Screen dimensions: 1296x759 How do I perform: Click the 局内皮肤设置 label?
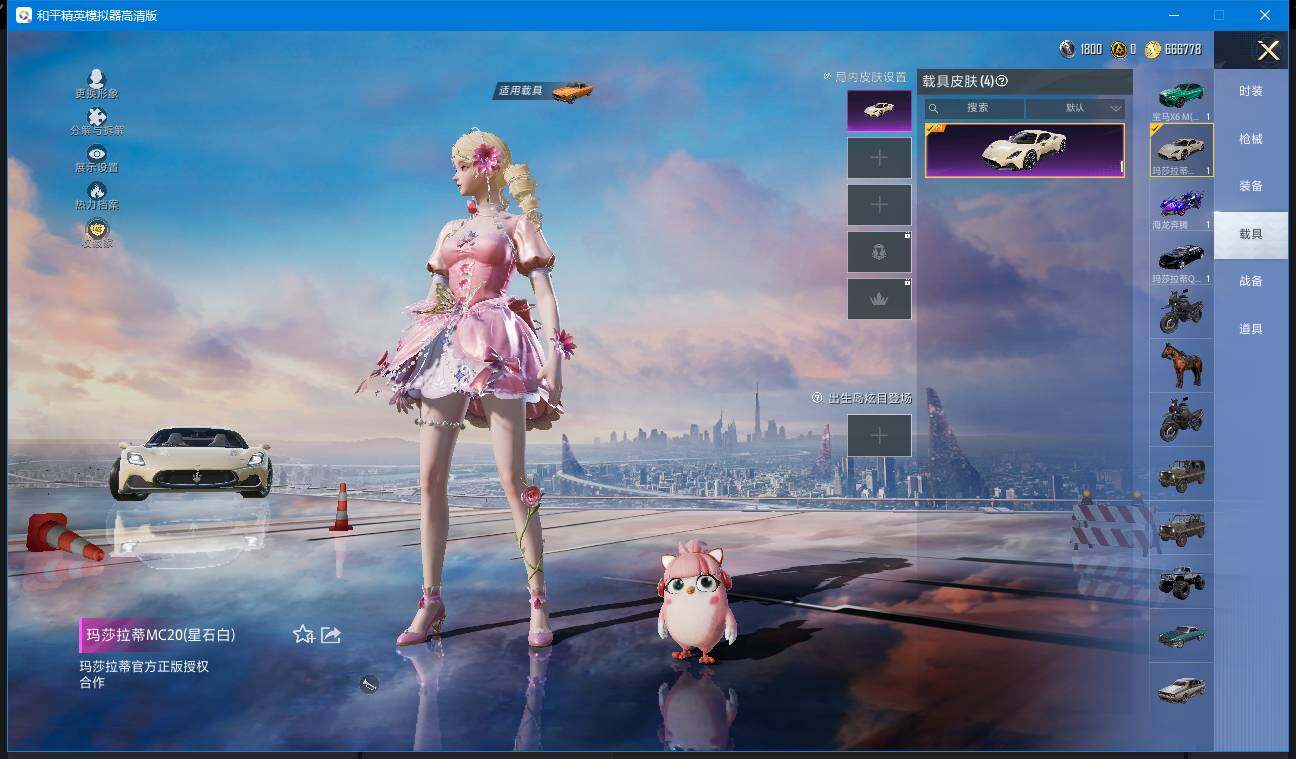[871, 77]
